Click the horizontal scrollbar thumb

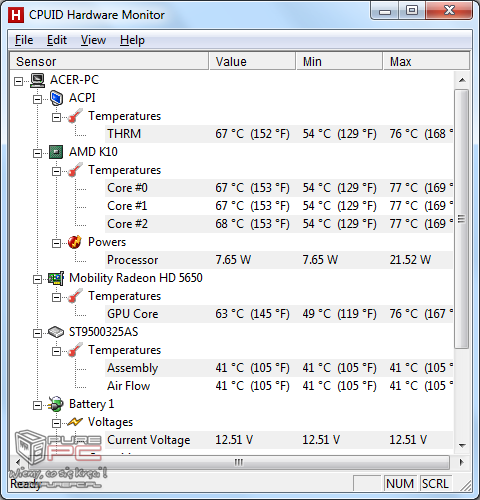pos(238,463)
